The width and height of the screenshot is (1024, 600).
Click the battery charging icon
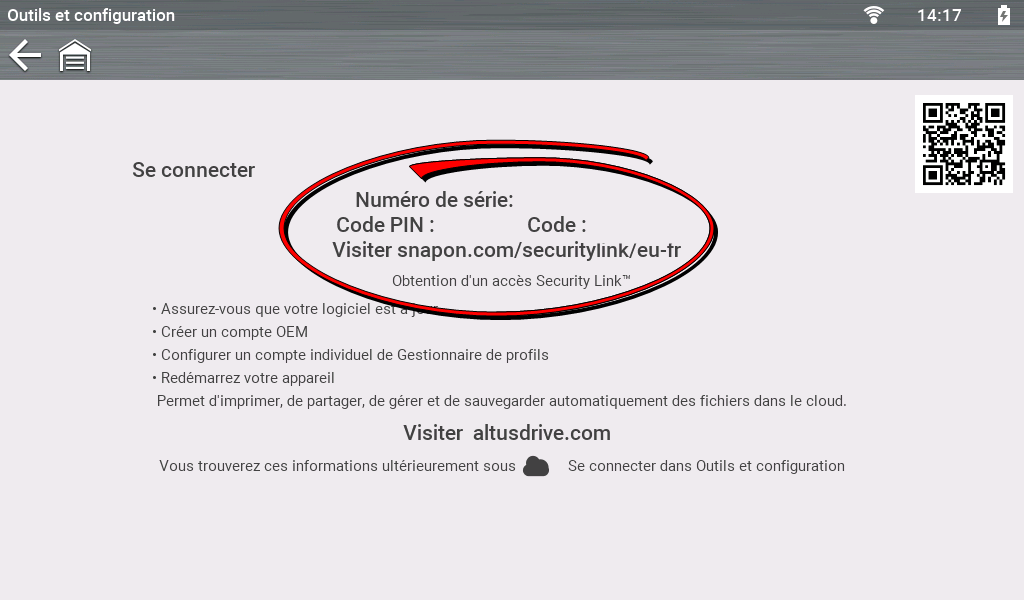tap(1003, 15)
